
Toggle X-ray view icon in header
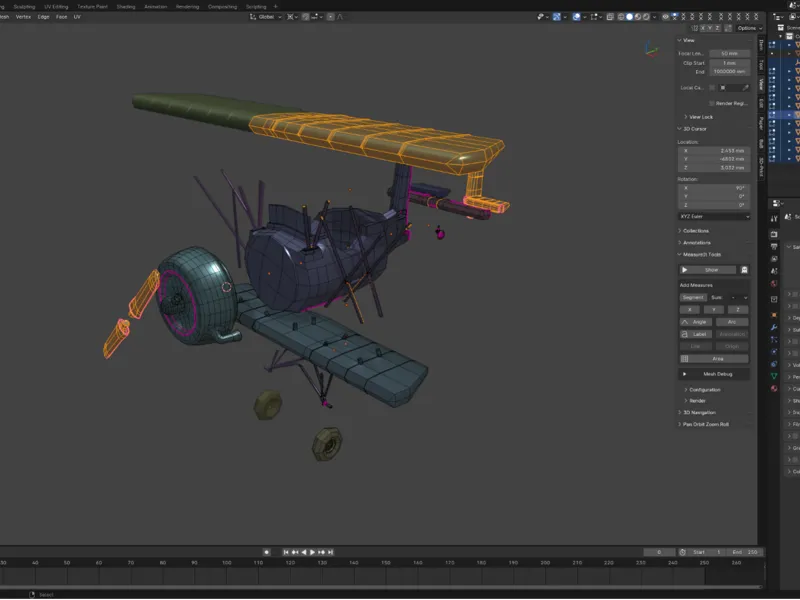pyautogui.click(x=610, y=17)
